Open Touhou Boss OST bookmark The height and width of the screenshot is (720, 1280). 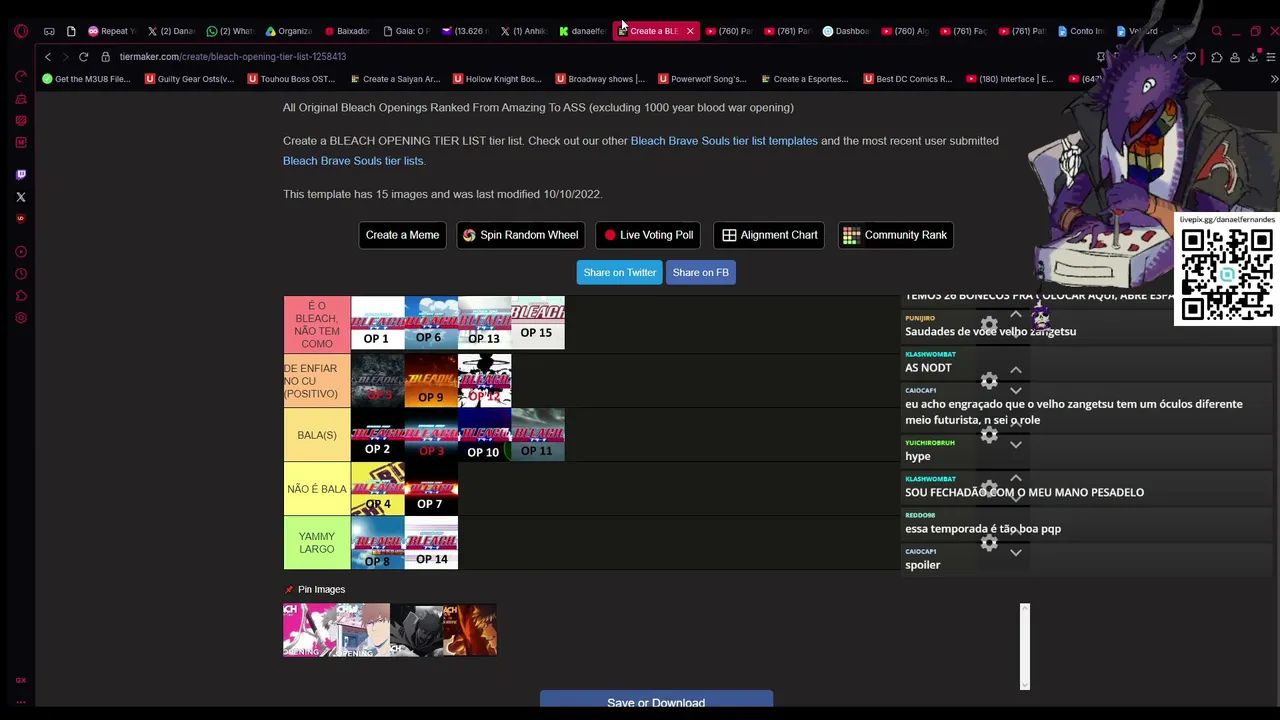[x=291, y=79]
